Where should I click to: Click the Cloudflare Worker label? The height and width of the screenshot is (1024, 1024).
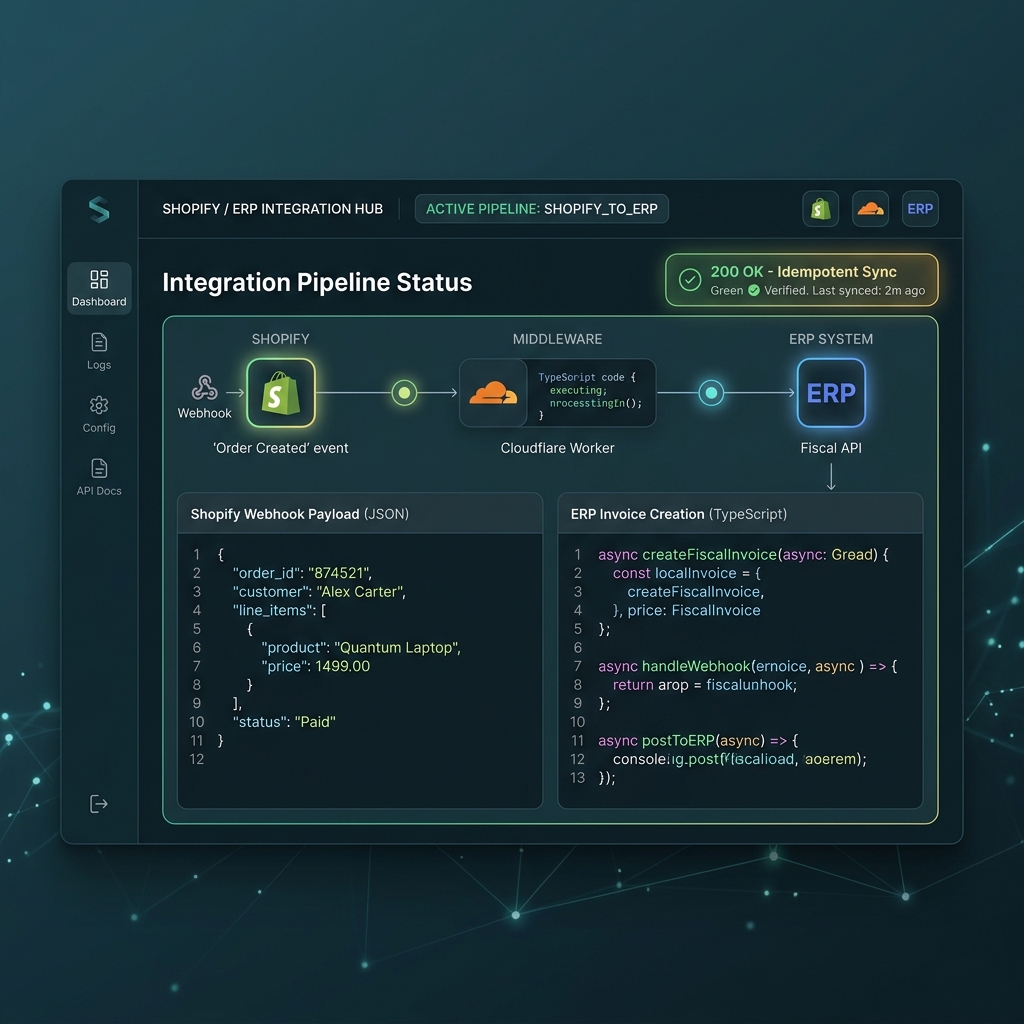click(x=557, y=448)
